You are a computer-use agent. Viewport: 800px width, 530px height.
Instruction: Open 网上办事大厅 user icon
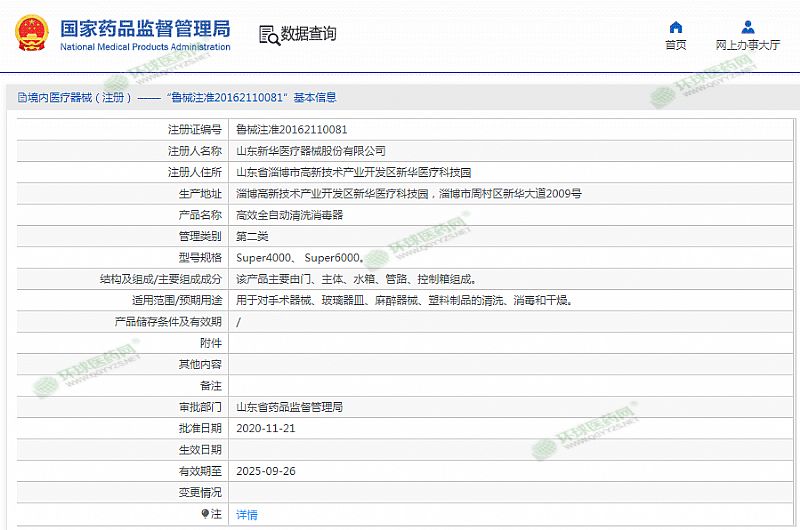pos(747,27)
